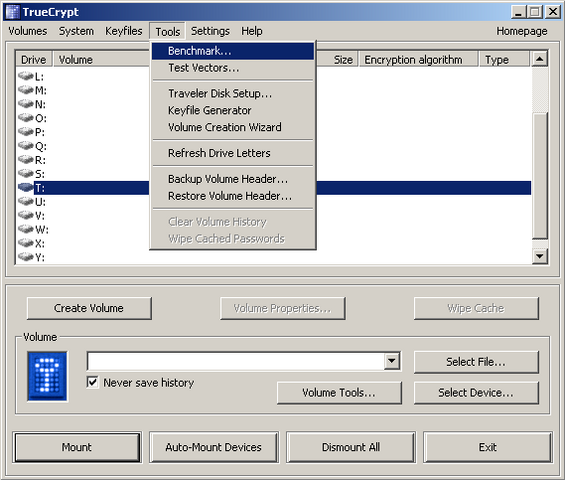Select the O: drive icon
565x480 pixels.
[x=26, y=118]
